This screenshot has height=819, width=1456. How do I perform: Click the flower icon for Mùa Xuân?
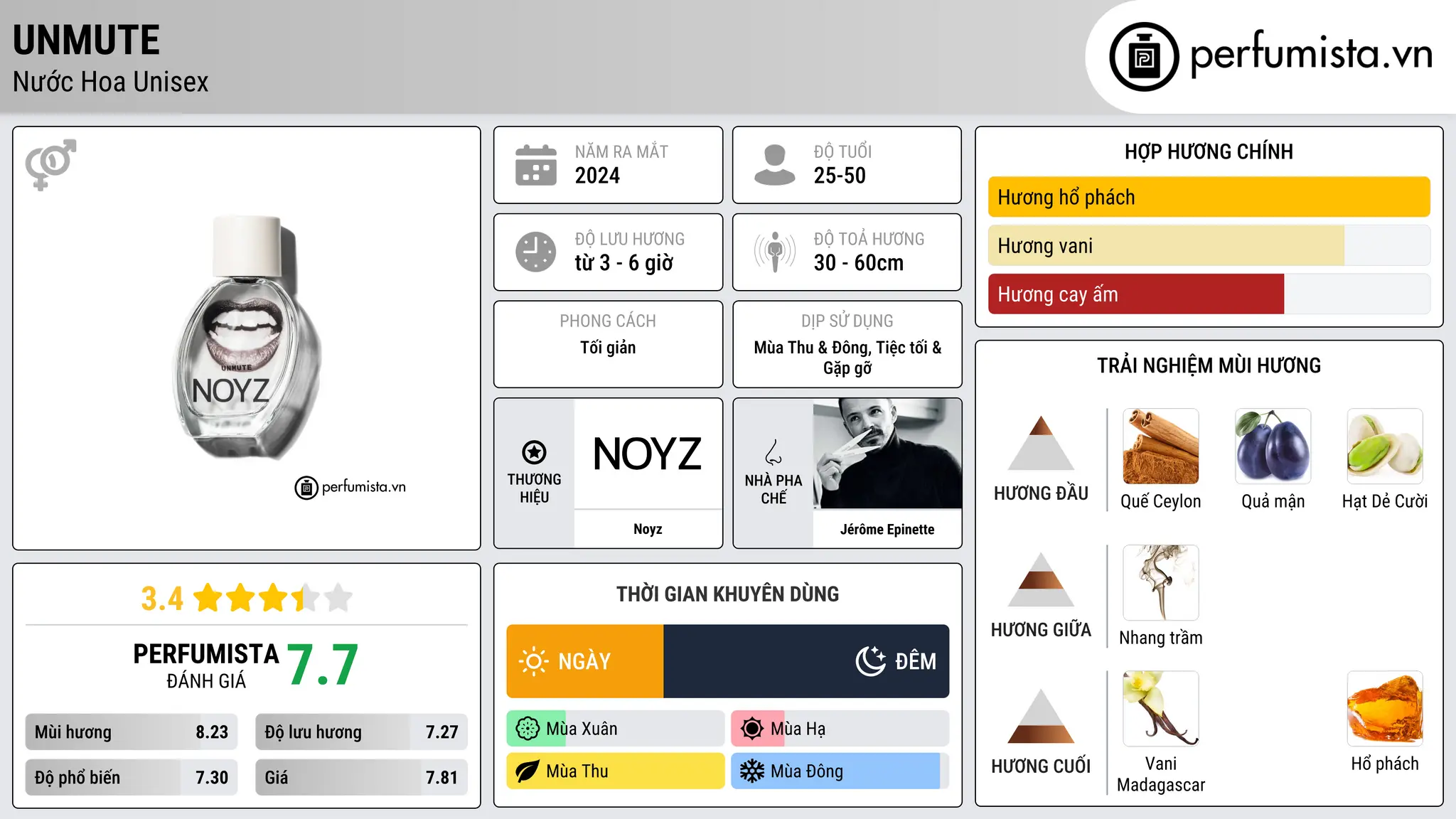[528, 729]
